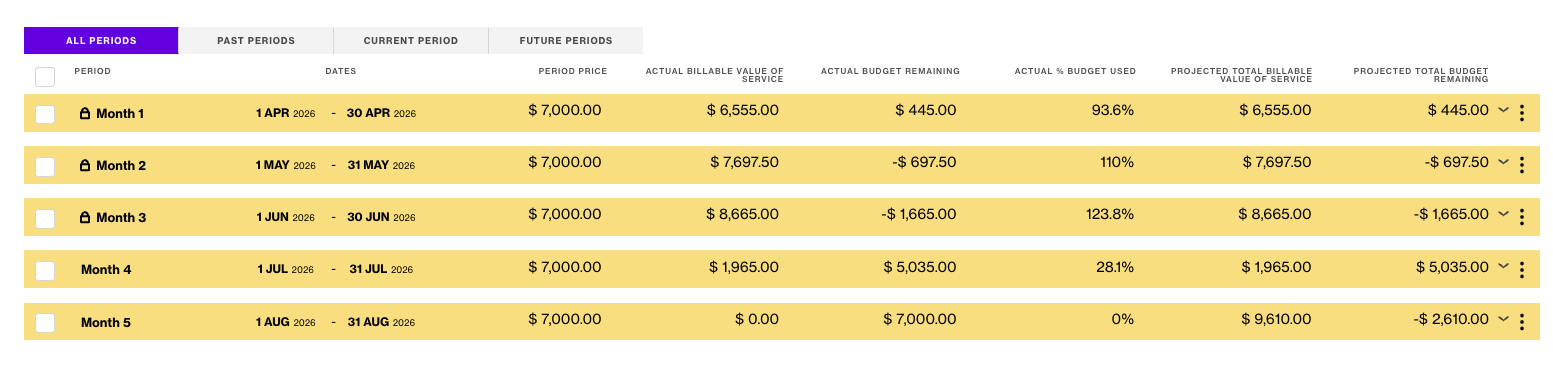Expand the Month 5 row chevron

[x=1502, y=318]
